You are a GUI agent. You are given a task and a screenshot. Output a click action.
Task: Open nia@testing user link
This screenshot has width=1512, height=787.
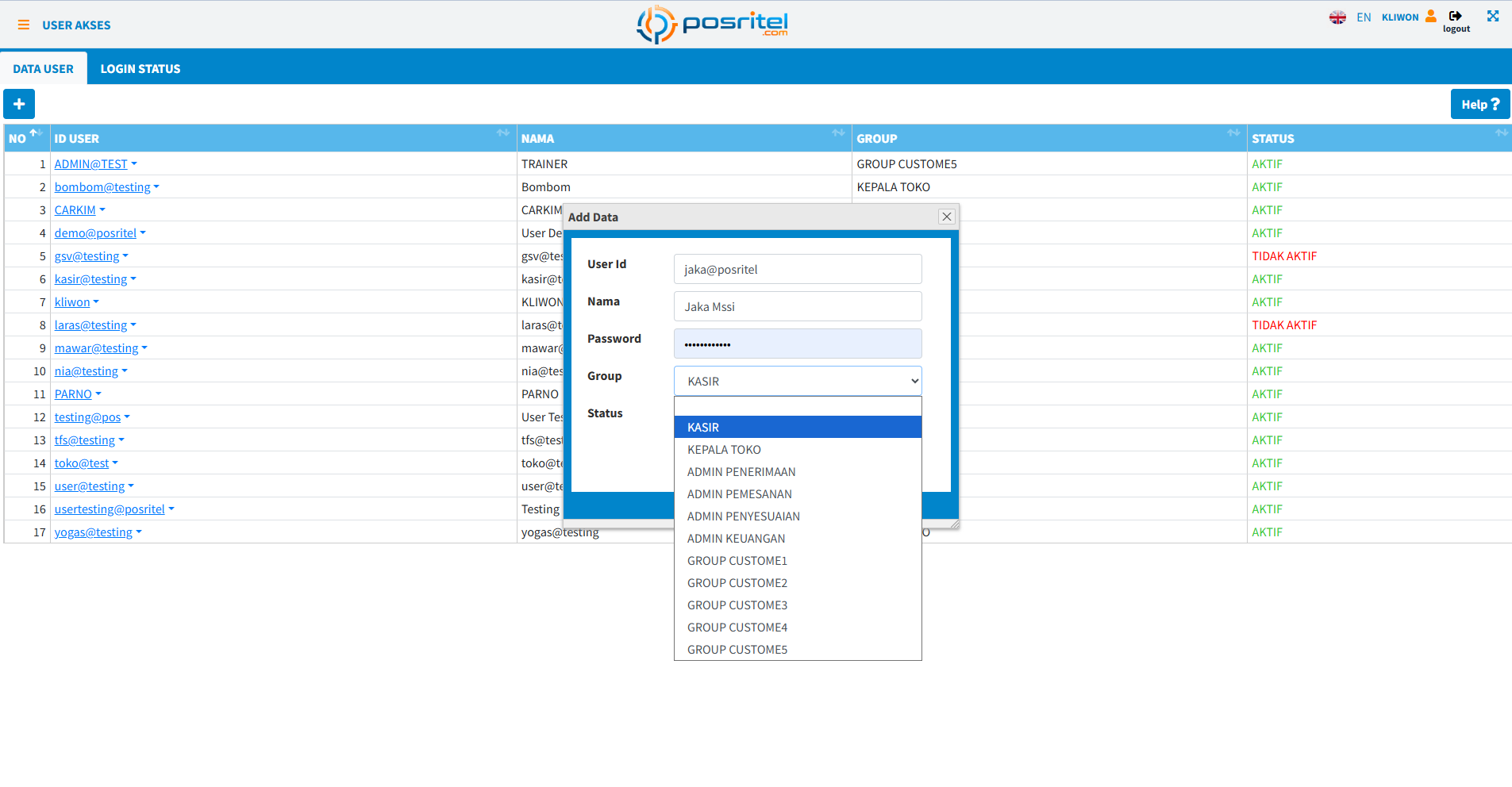click(86, 371)
